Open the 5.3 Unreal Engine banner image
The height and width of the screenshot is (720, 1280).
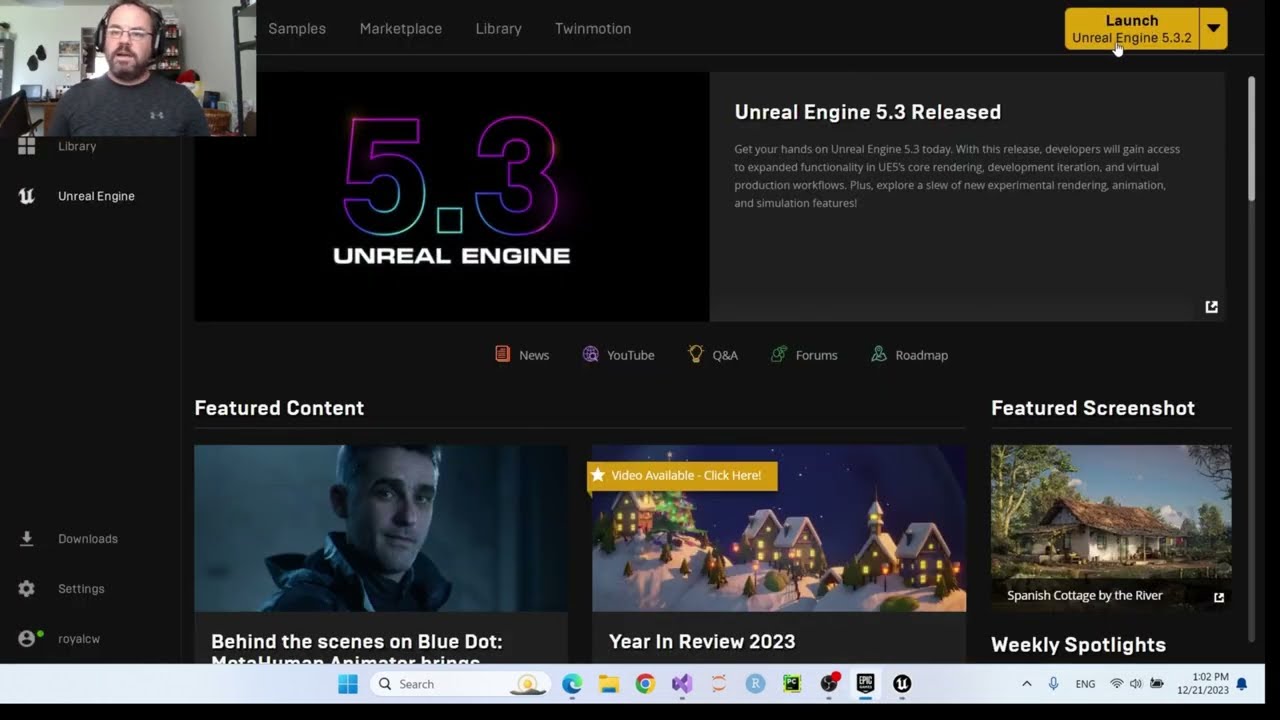[x=451, y=196]
